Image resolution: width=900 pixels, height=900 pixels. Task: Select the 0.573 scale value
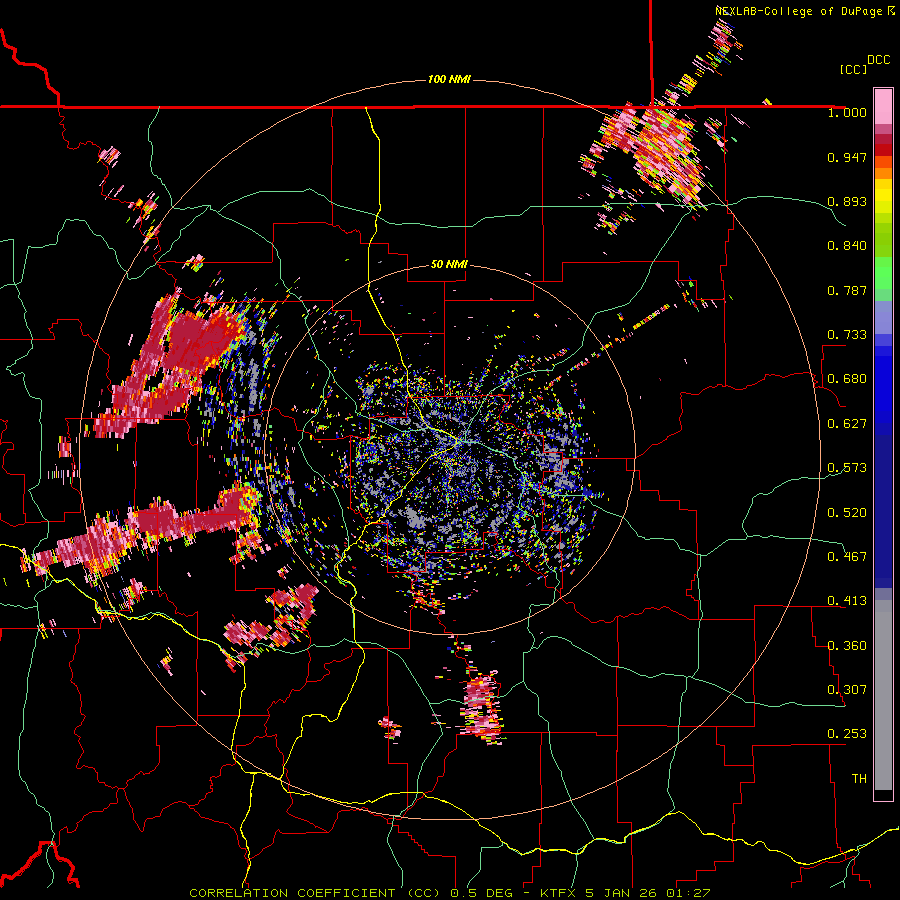[x=847, y=468]
